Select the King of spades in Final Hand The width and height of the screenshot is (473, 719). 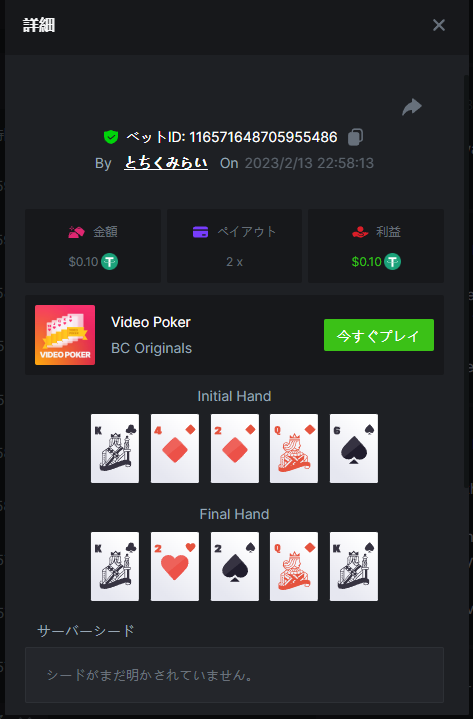point(354,566)
